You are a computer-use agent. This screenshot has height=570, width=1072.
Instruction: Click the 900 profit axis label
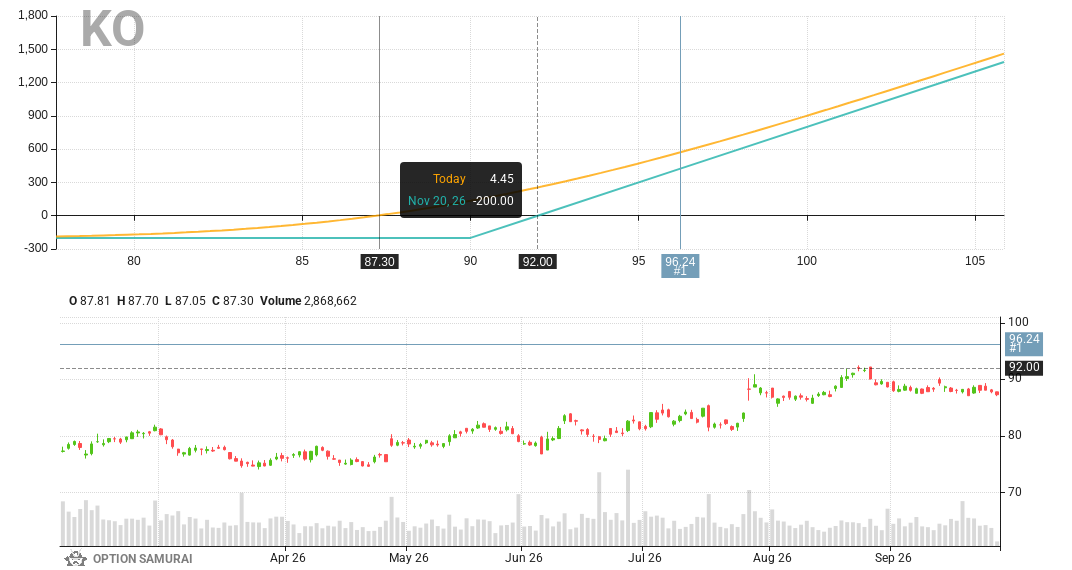38,116
